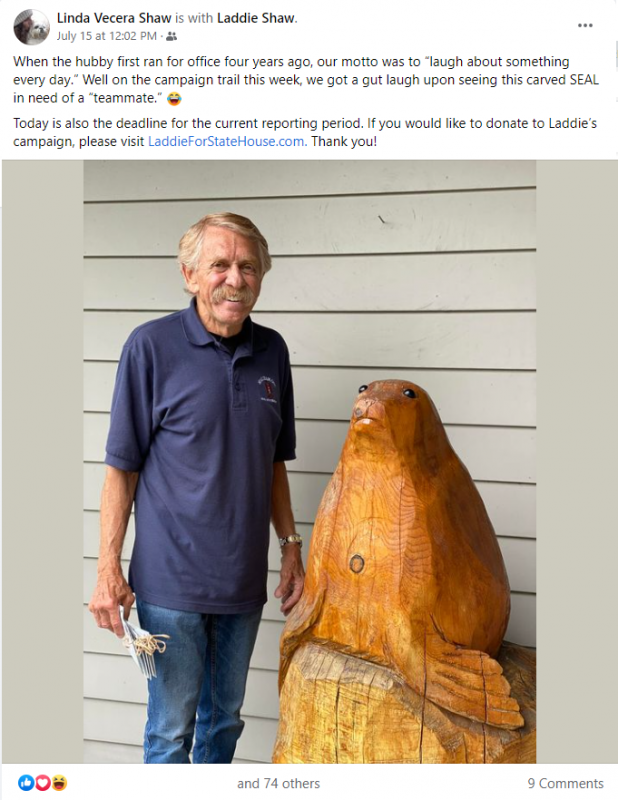Open the photo of man with seal carving
This screenshot has width=618, height=800.
click(310, 462)
